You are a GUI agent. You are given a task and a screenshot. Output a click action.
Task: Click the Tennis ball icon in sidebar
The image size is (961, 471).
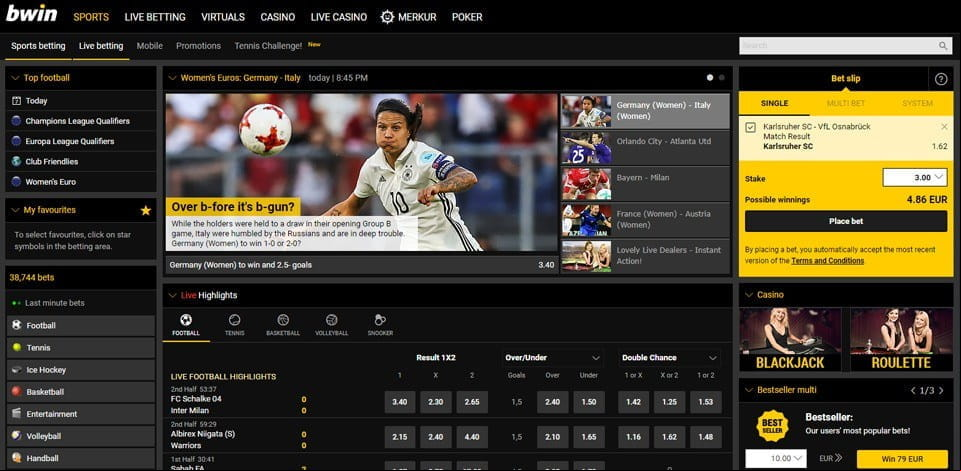pos(17,347)
